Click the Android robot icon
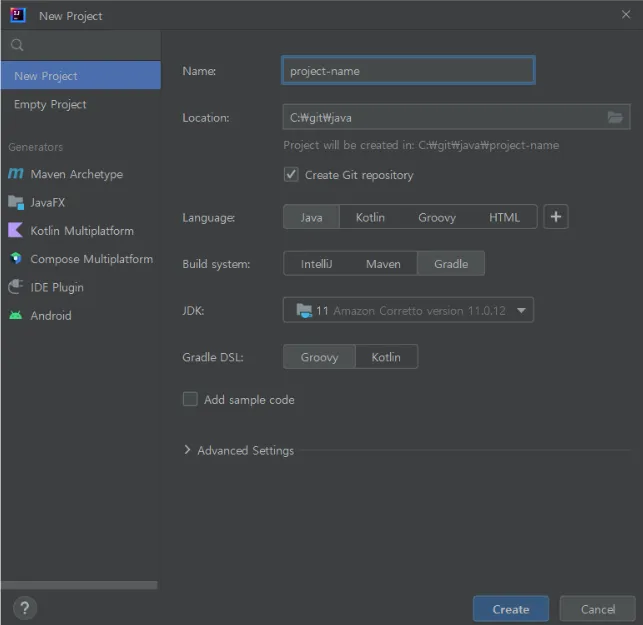The width and height of the screenshot is (643, 625). click(16, 315)
